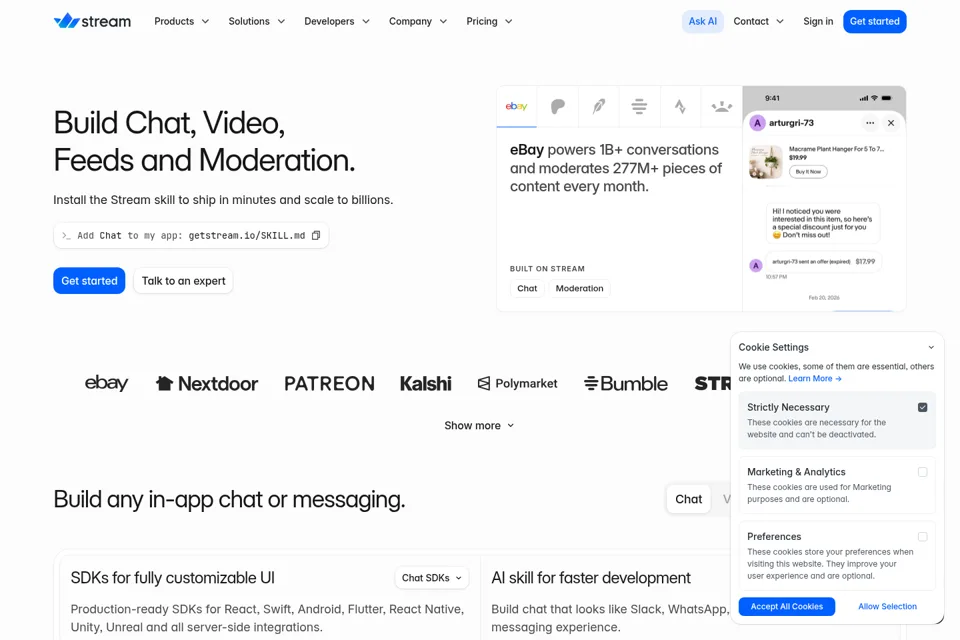Select the Patreon icon tab in showcase

click(x=558, y=107)
